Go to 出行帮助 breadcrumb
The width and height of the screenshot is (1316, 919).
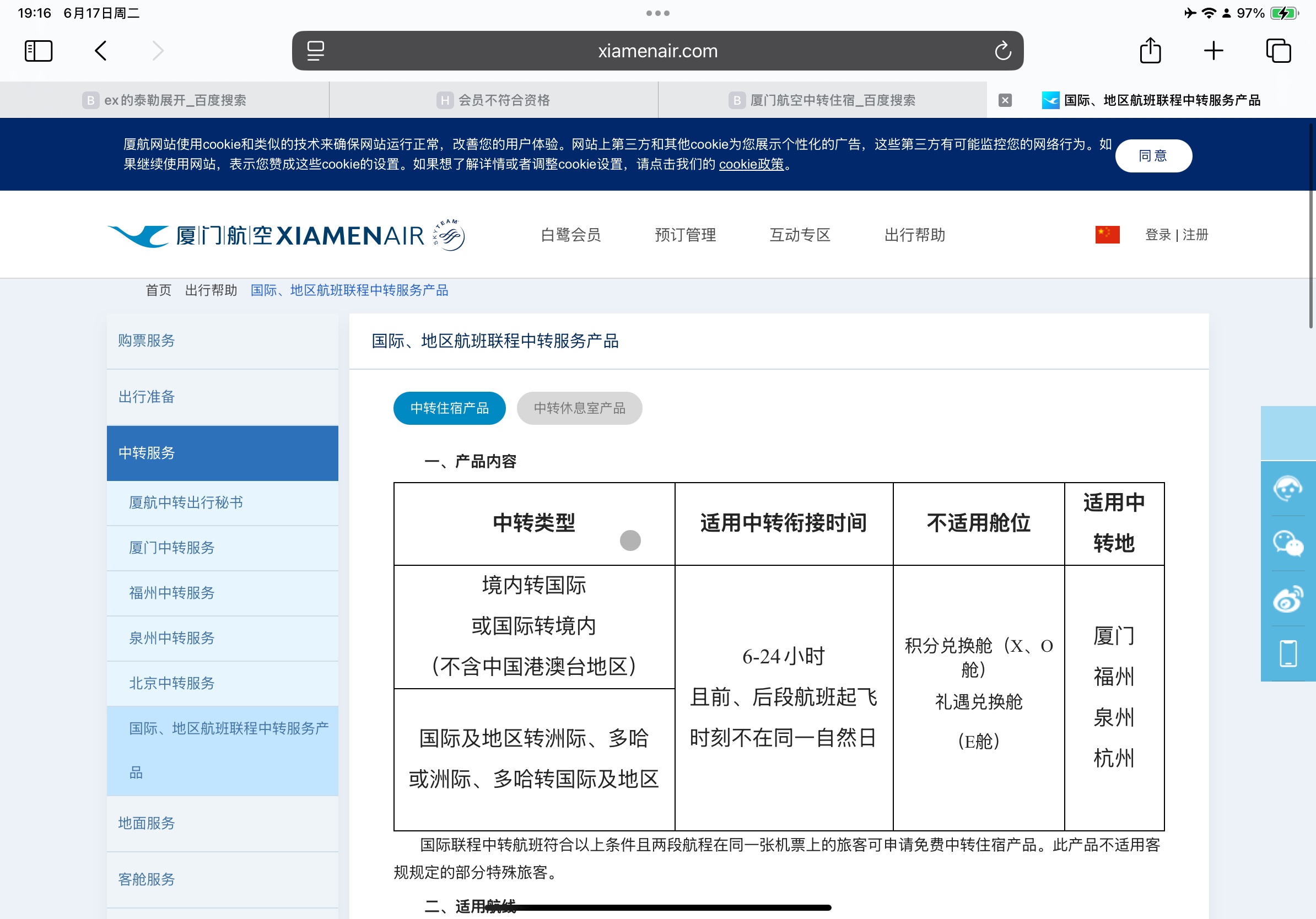211,290
